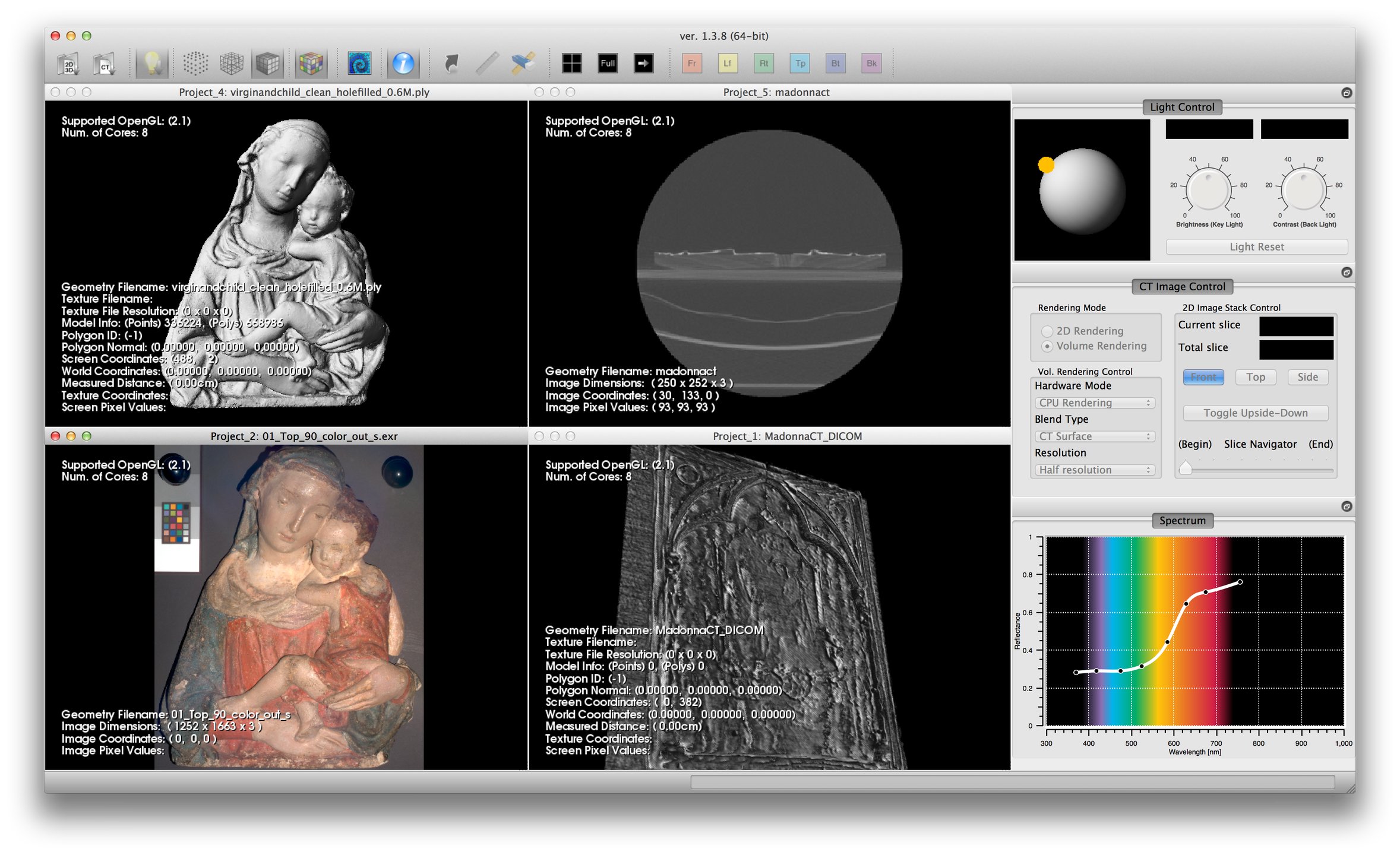Screen dimensions: 1400x855
Task: Toggle the Front view button
Action: (x=1203, y=377)
